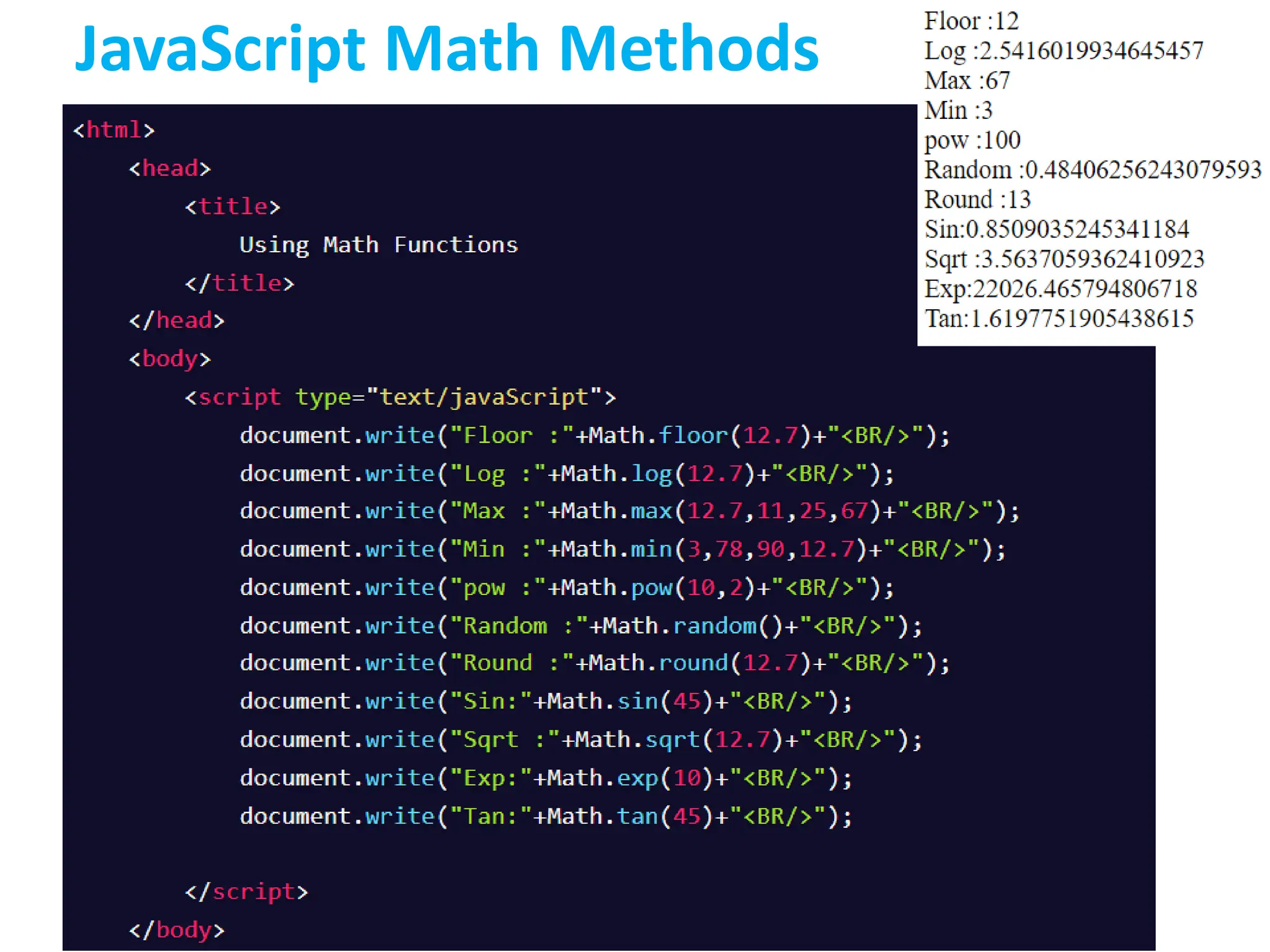Click the script type="text/javaScript" line
Screen dimensions: 1270x952
pos(401,397)
